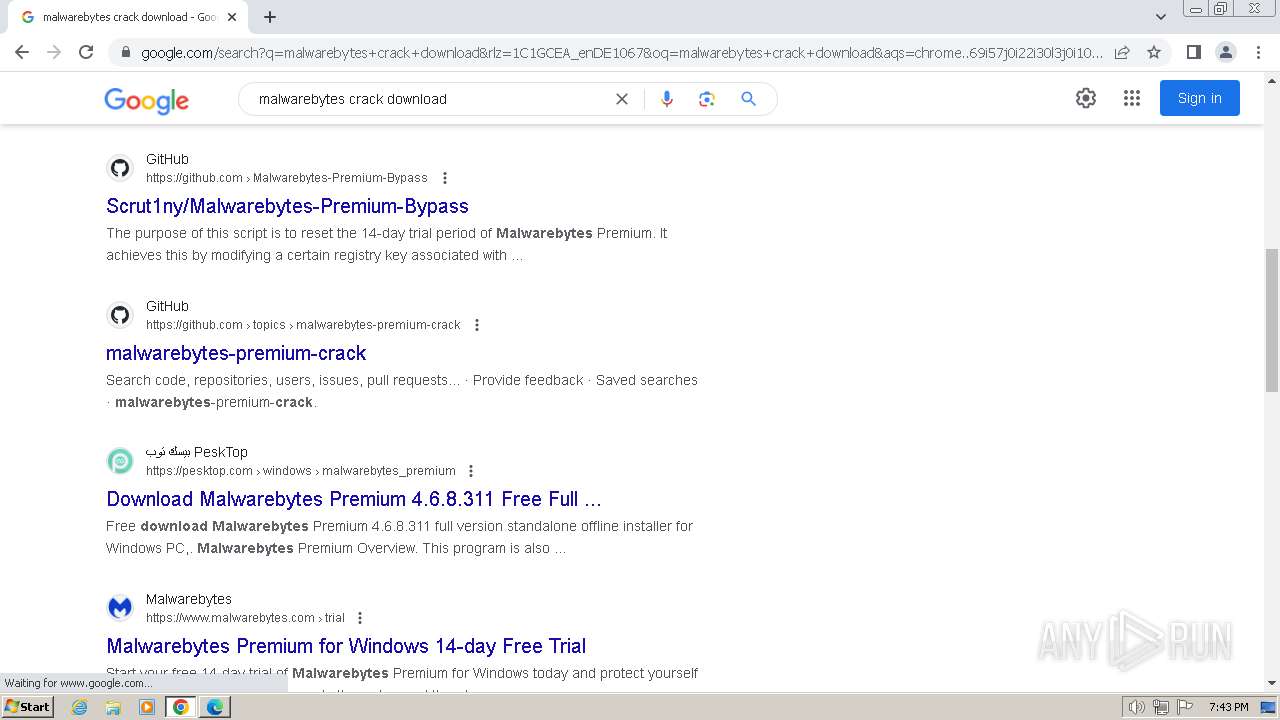The width and height of the screenshot is (1280, 720).
Task: Open options for malwarebytes.com trial result
Action: (360, 618)
